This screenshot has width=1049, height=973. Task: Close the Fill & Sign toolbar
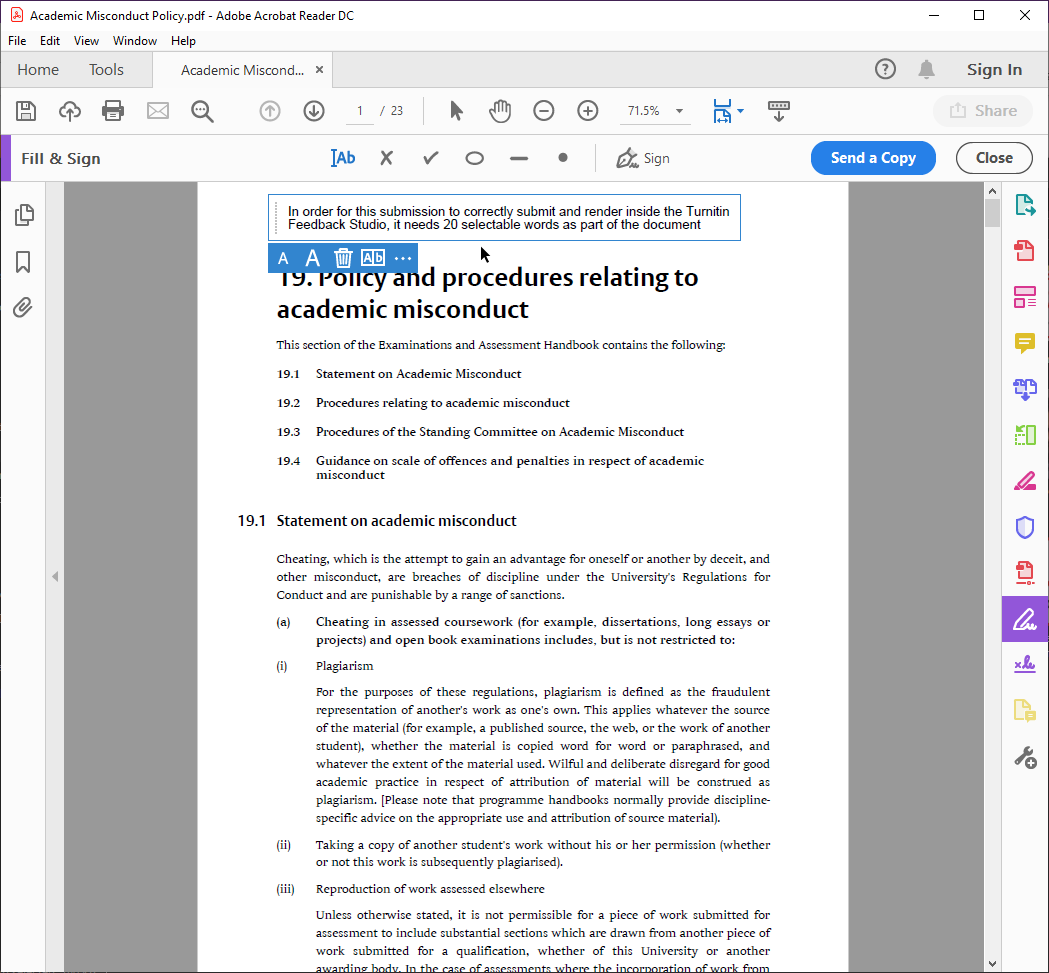[x=994, y=158]
